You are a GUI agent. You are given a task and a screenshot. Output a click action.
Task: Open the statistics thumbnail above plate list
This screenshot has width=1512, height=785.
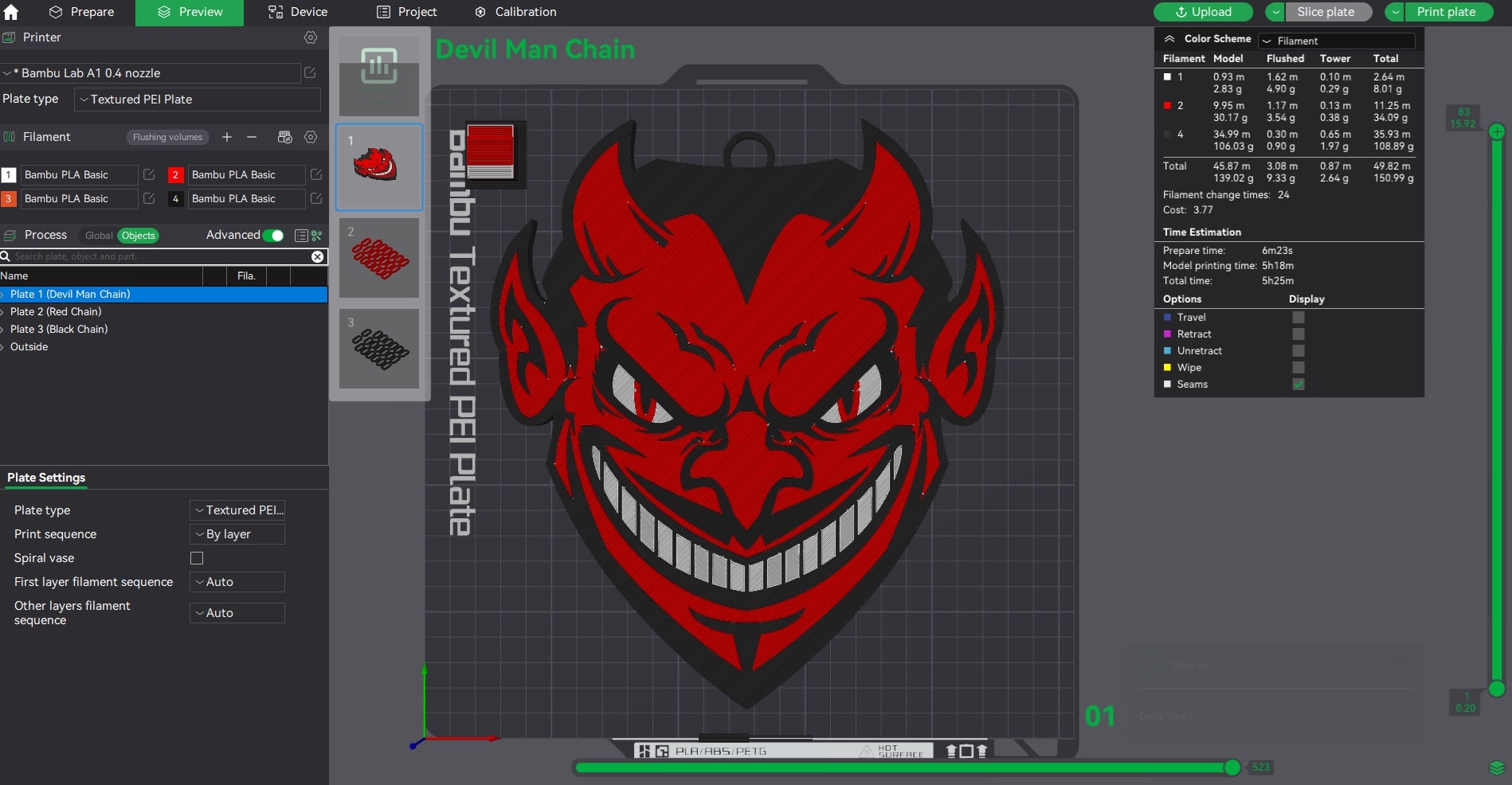pos(379,76)
